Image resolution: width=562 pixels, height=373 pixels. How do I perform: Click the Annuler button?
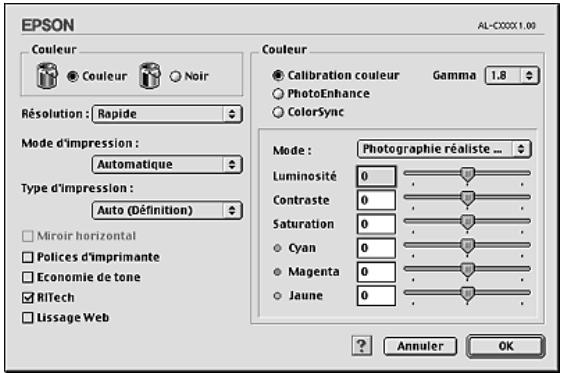(x=420, y=346)
